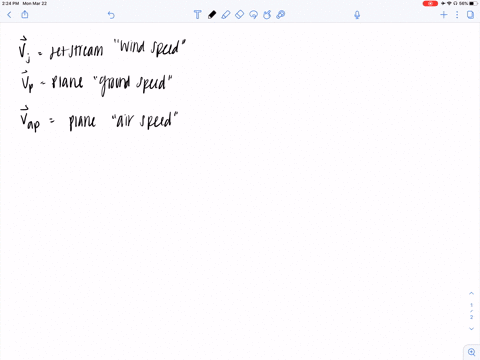Jump to next page arrow
This screenshot has height=360, width=480.
pyautogui.click(x=471, y=329)
